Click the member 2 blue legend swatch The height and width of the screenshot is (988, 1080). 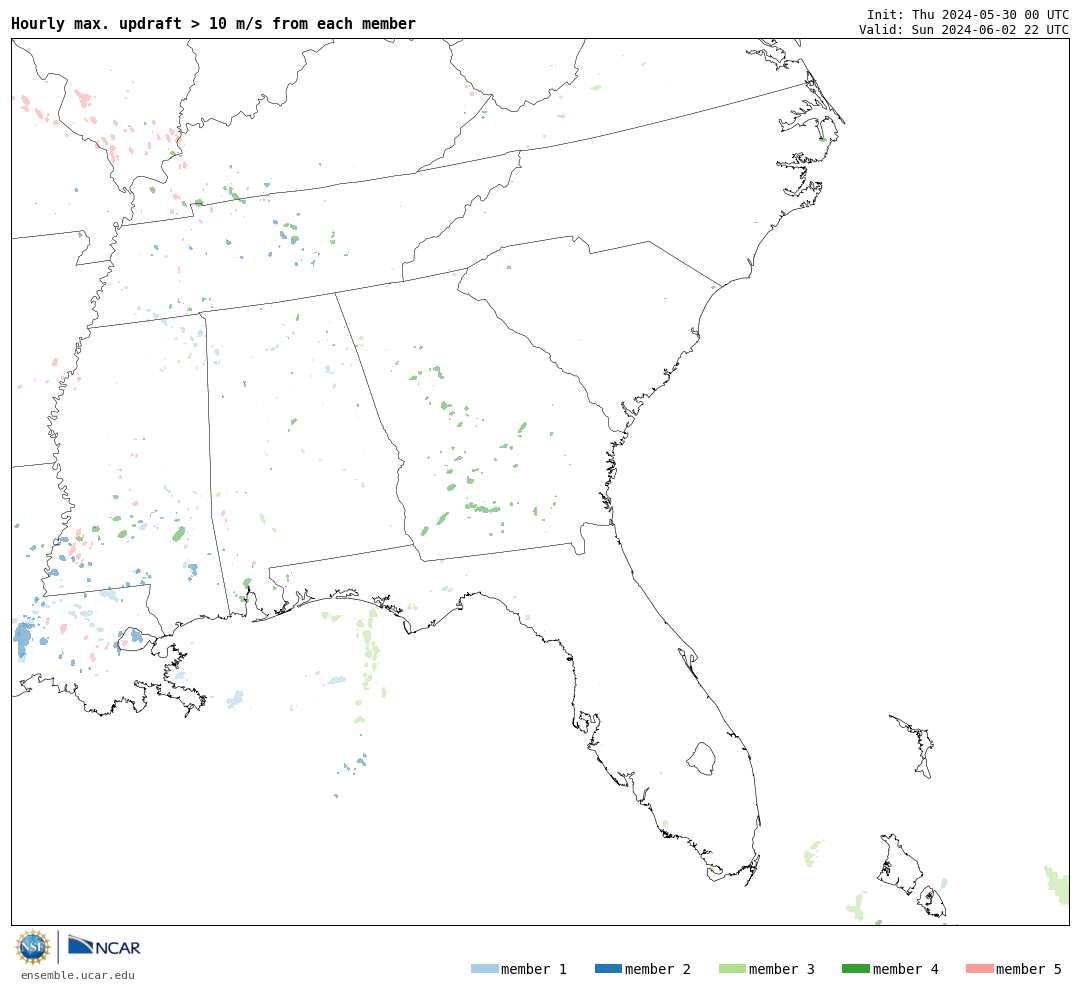pyautogui.click(x=608, y=969)
